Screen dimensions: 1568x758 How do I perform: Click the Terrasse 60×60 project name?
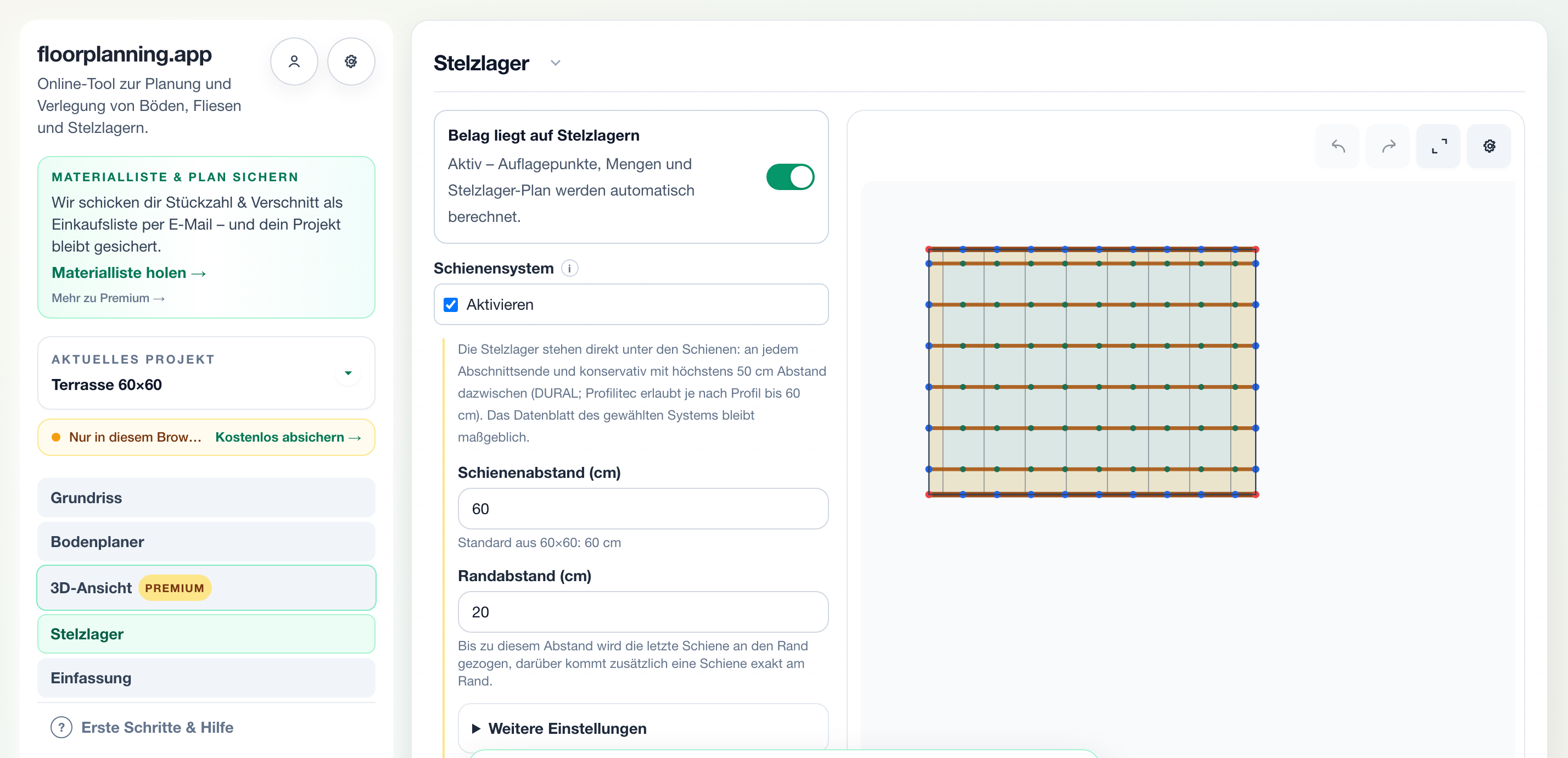(x=107, y=386)
